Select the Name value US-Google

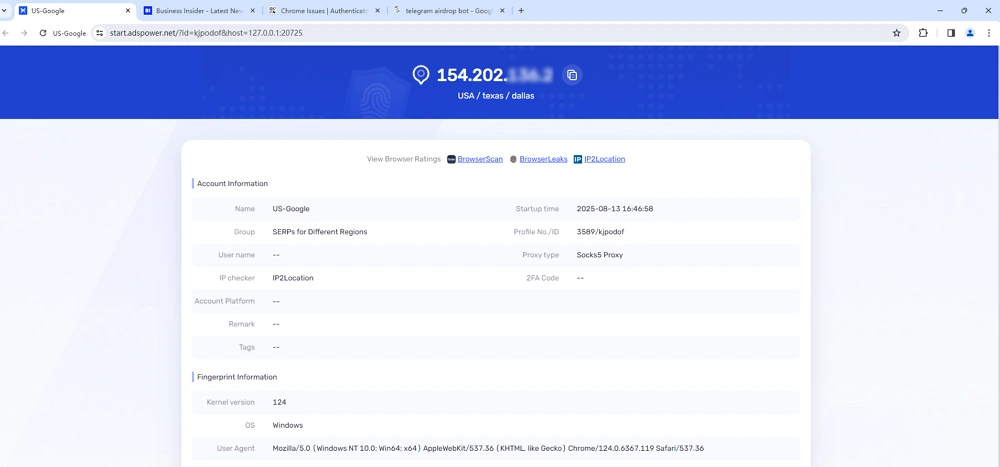[x=291, y=209]
